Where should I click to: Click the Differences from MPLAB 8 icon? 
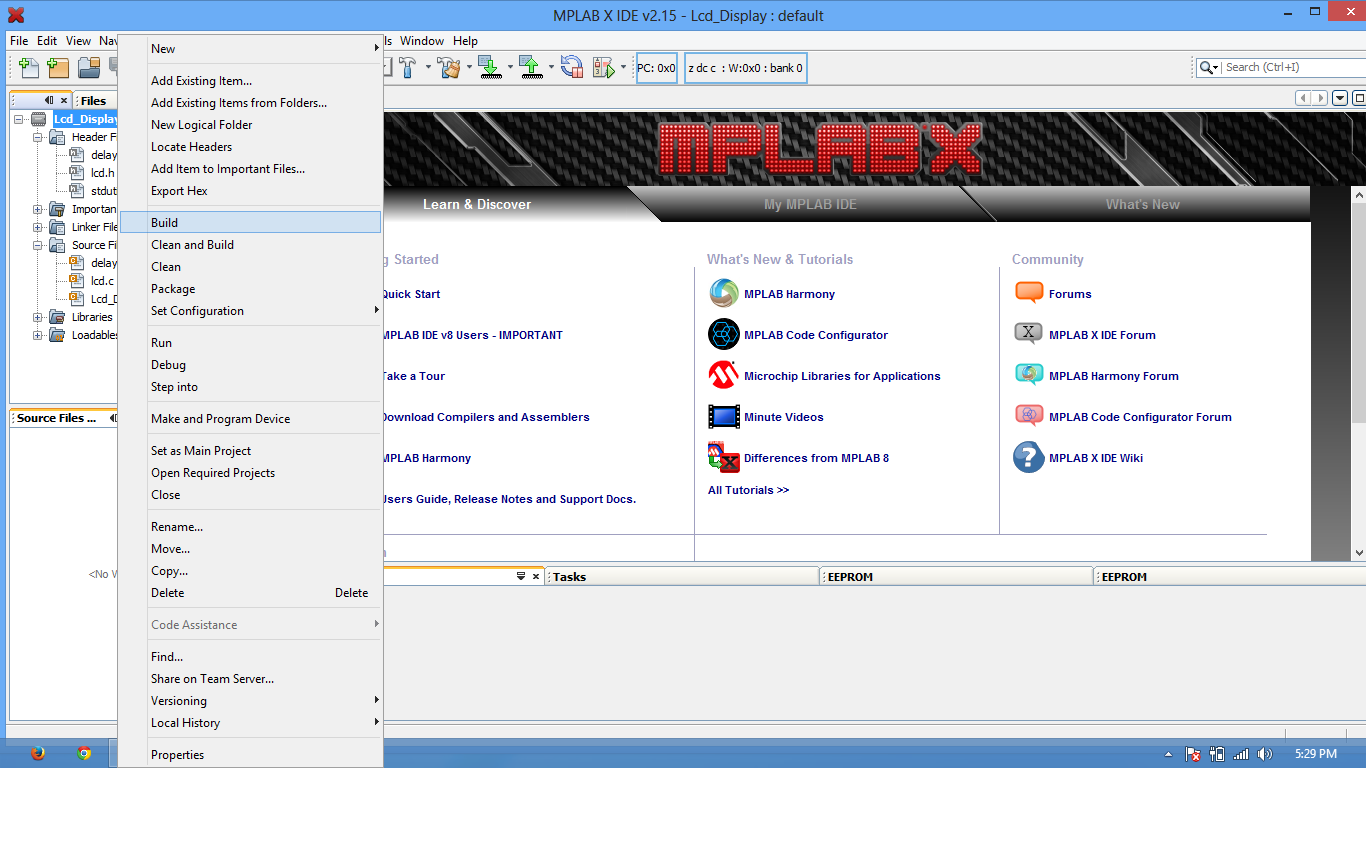click(x=724, y=457)
